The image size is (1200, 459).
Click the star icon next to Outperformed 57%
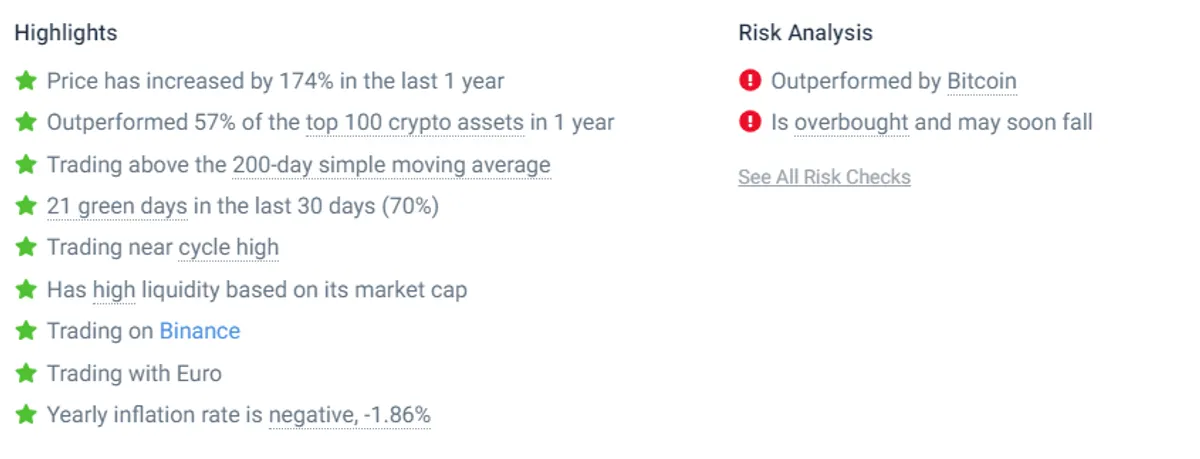26,122
